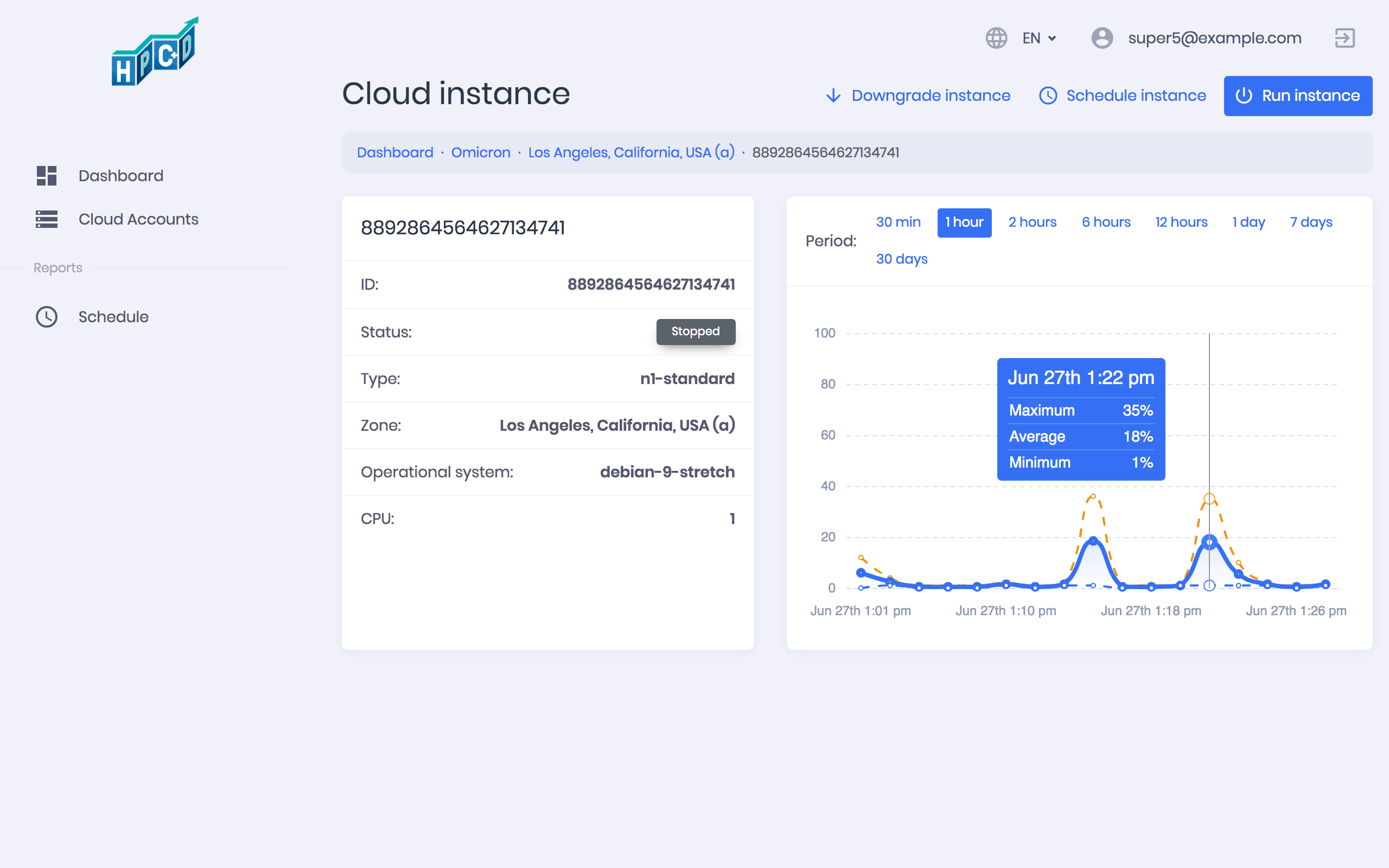Click the user avatar icon

1101,39
